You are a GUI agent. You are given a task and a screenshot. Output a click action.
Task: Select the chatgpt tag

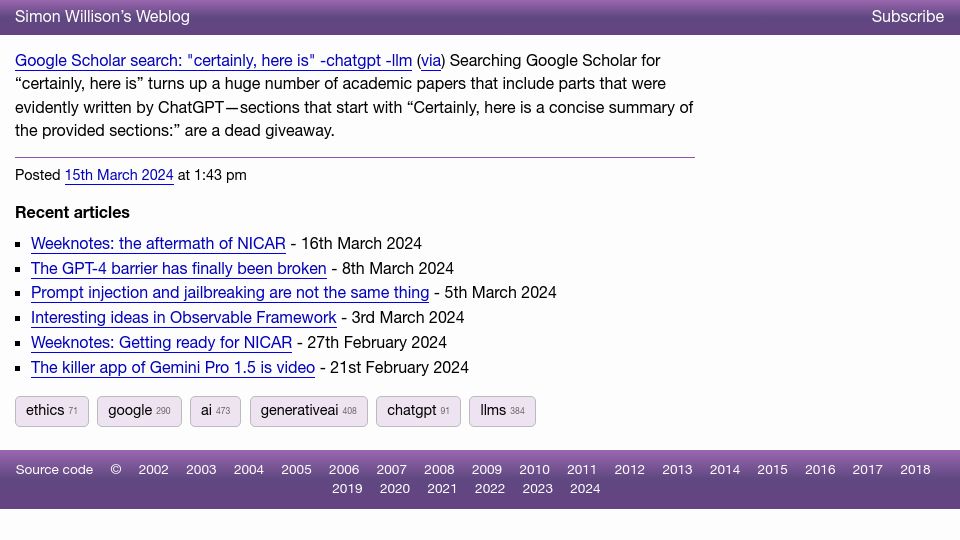click(418, 411)
